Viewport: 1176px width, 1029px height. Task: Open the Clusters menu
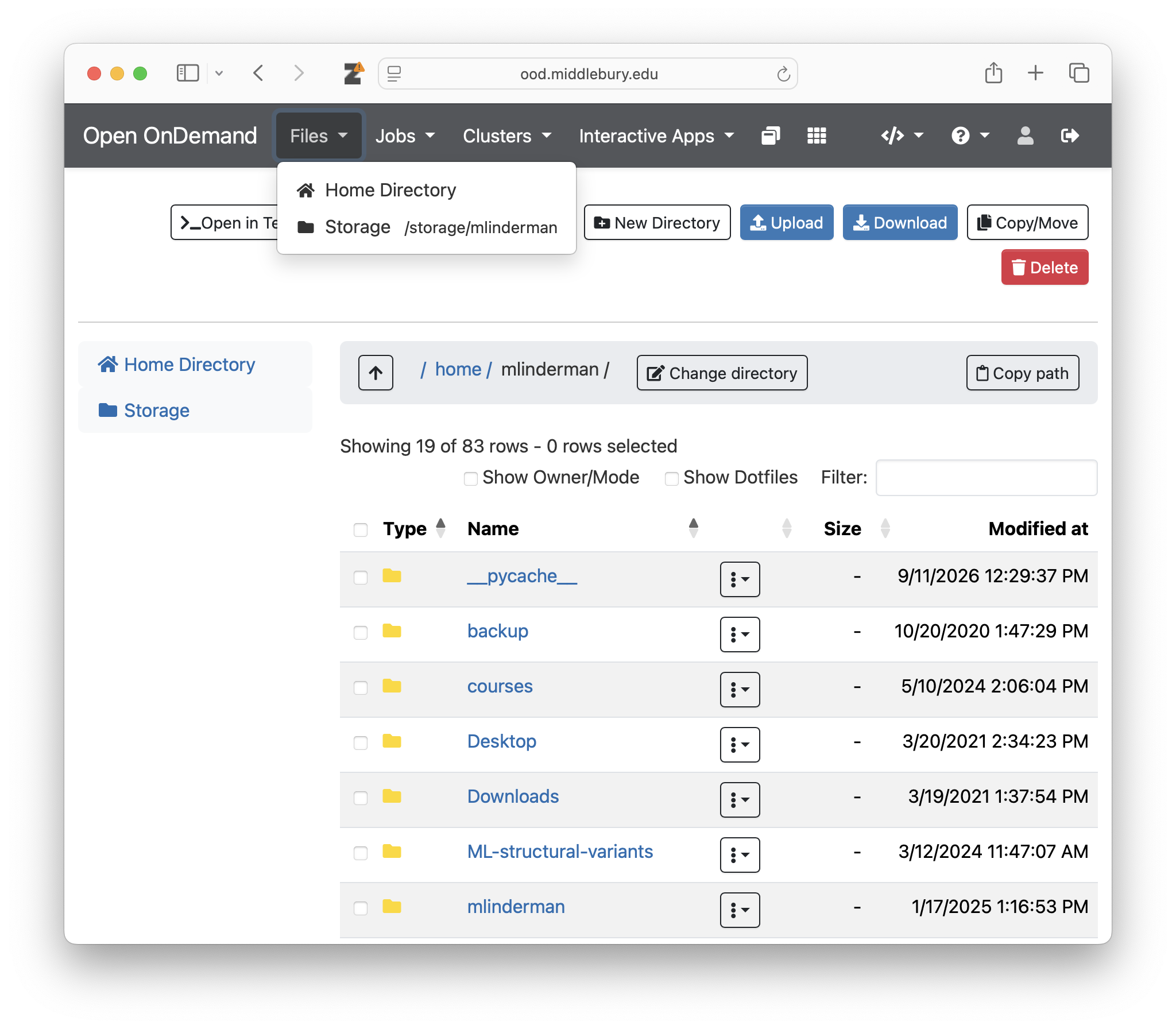coord(507,136)
